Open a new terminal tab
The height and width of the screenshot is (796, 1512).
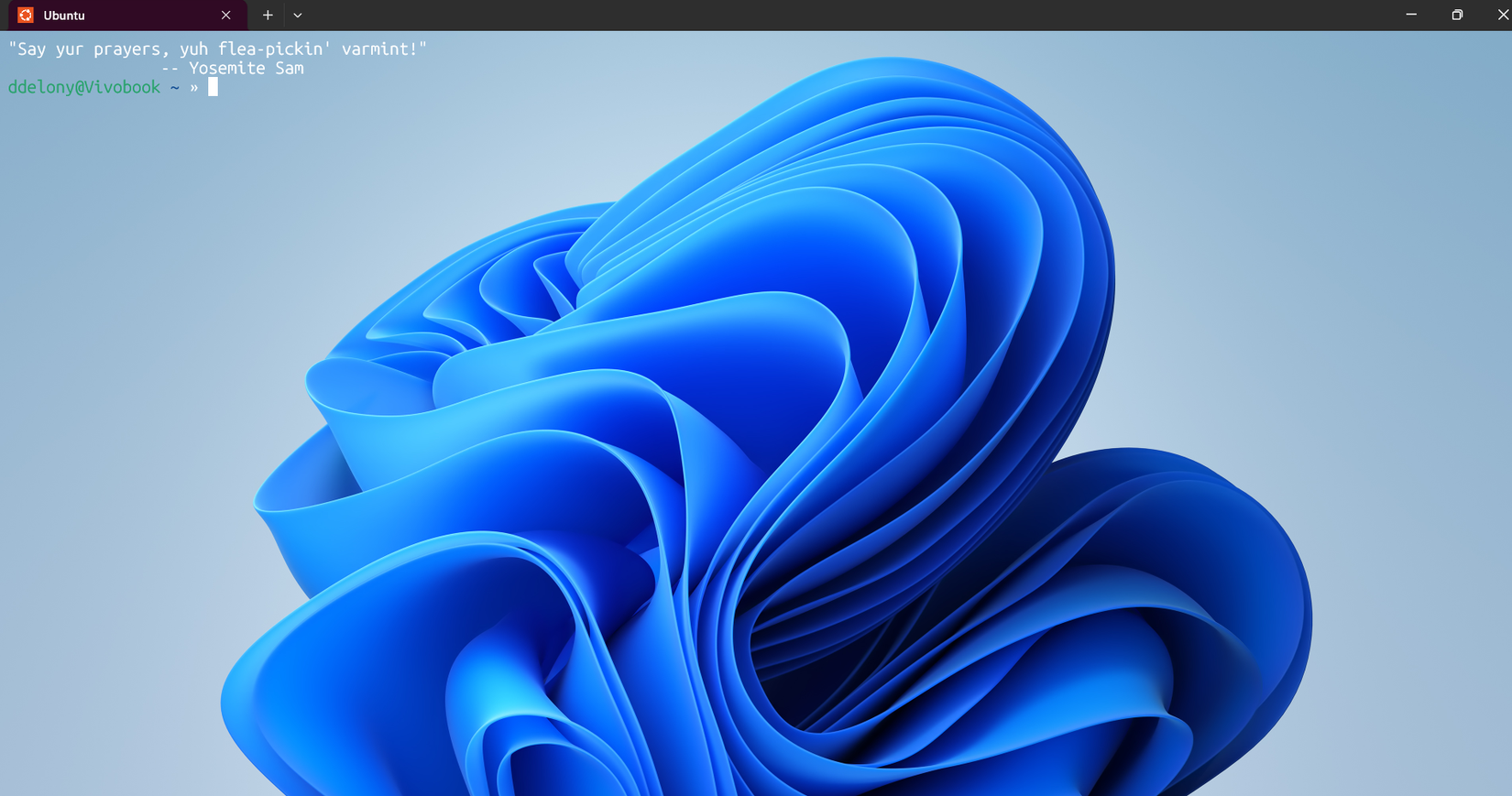click(268, 16)
